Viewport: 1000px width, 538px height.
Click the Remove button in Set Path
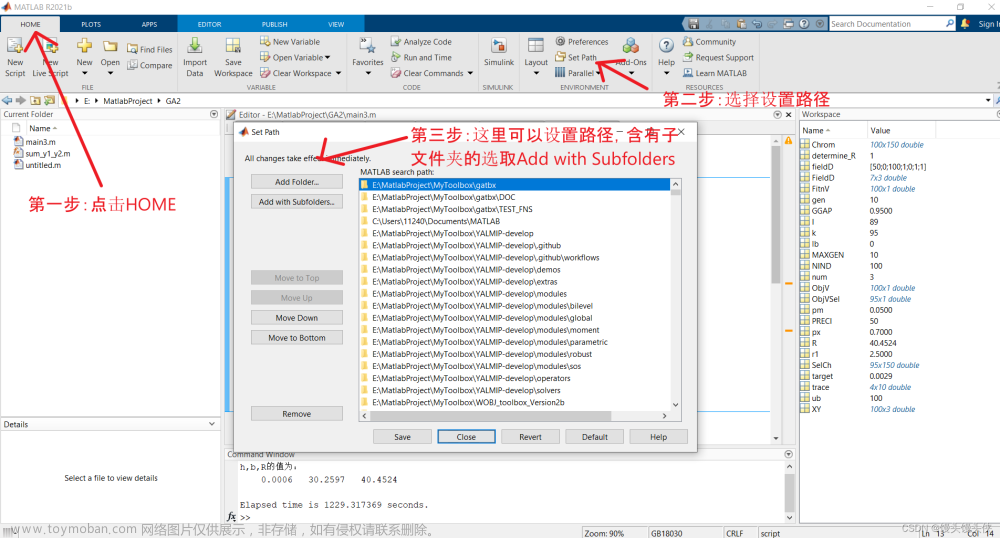[297, 414]
